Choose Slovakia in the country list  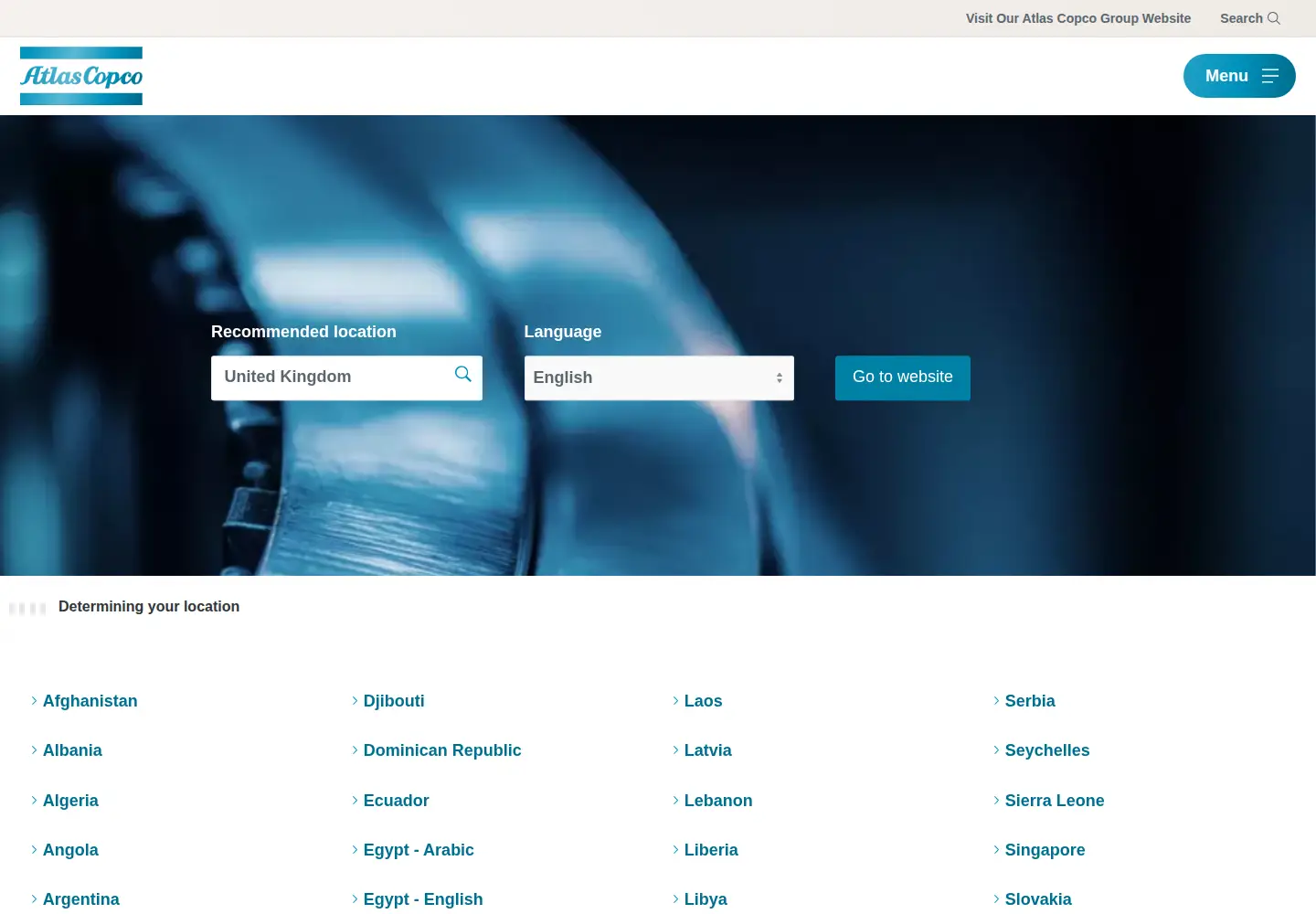(1038, 899)
